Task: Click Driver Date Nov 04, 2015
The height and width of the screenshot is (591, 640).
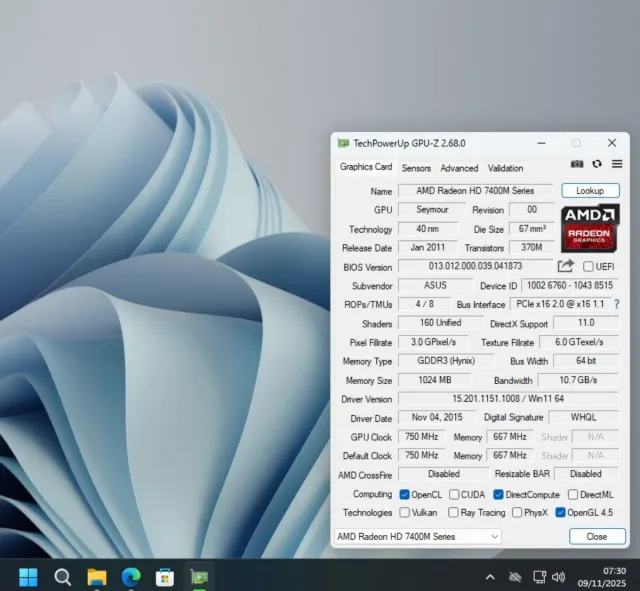Action: [x=437, y=417]
